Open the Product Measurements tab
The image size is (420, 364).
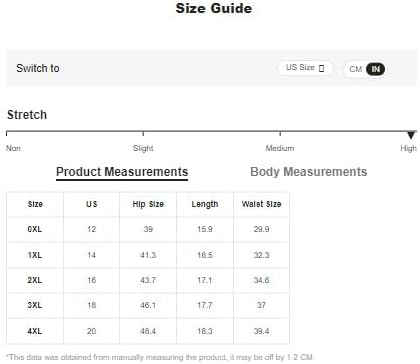[x=122, y=172]
